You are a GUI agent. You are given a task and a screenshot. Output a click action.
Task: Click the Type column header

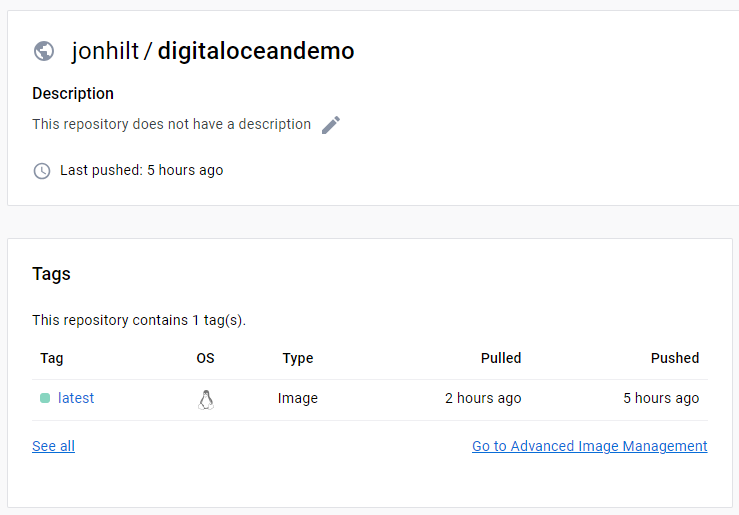(298, 358)
